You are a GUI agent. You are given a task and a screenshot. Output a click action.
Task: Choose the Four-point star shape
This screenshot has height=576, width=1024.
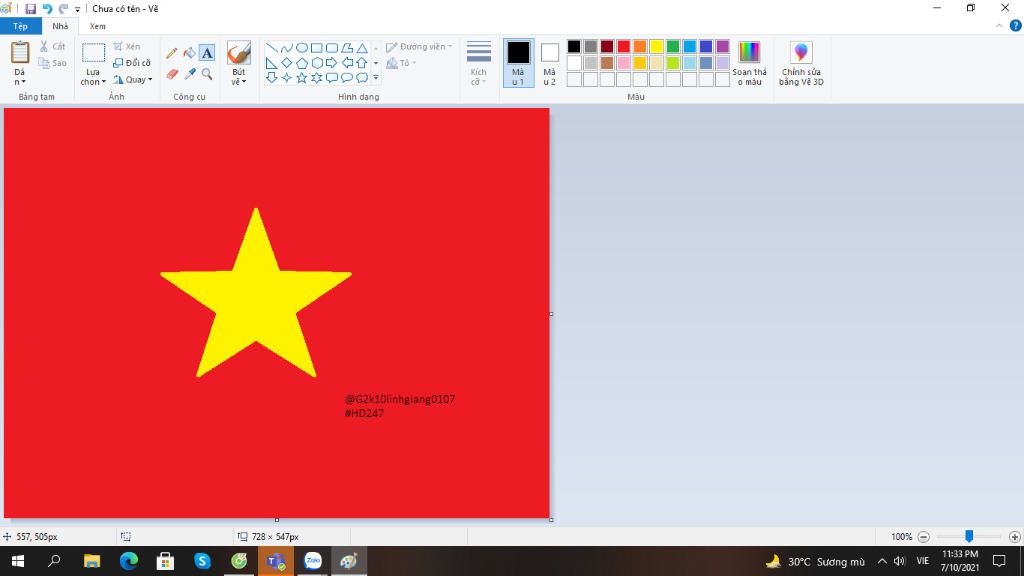[x=287, y=78]
